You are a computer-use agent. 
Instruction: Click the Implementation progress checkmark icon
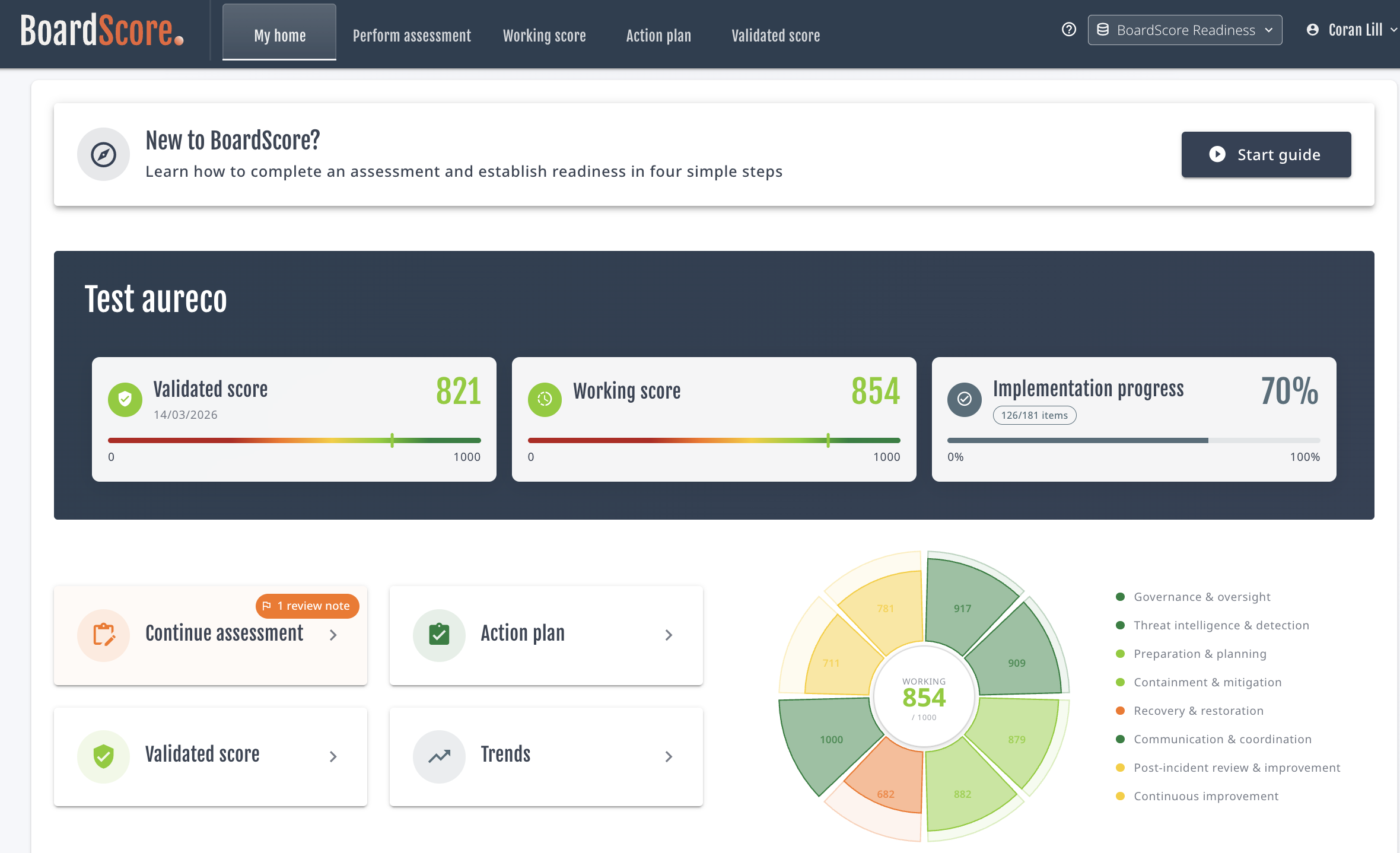pos(965,399)
